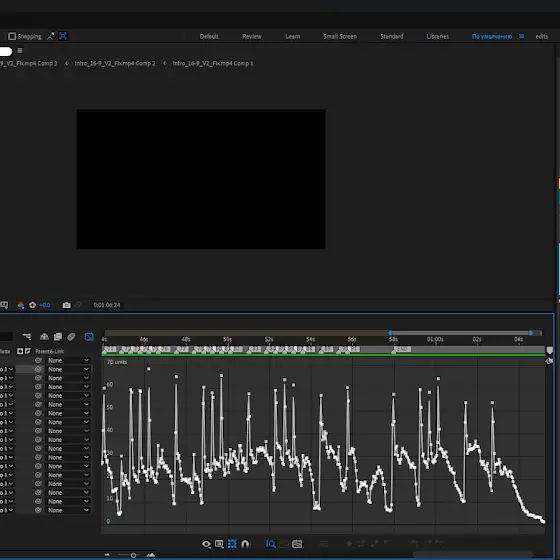Toggle the Snapping checkbox
The image size is (560, 560).
12,36
